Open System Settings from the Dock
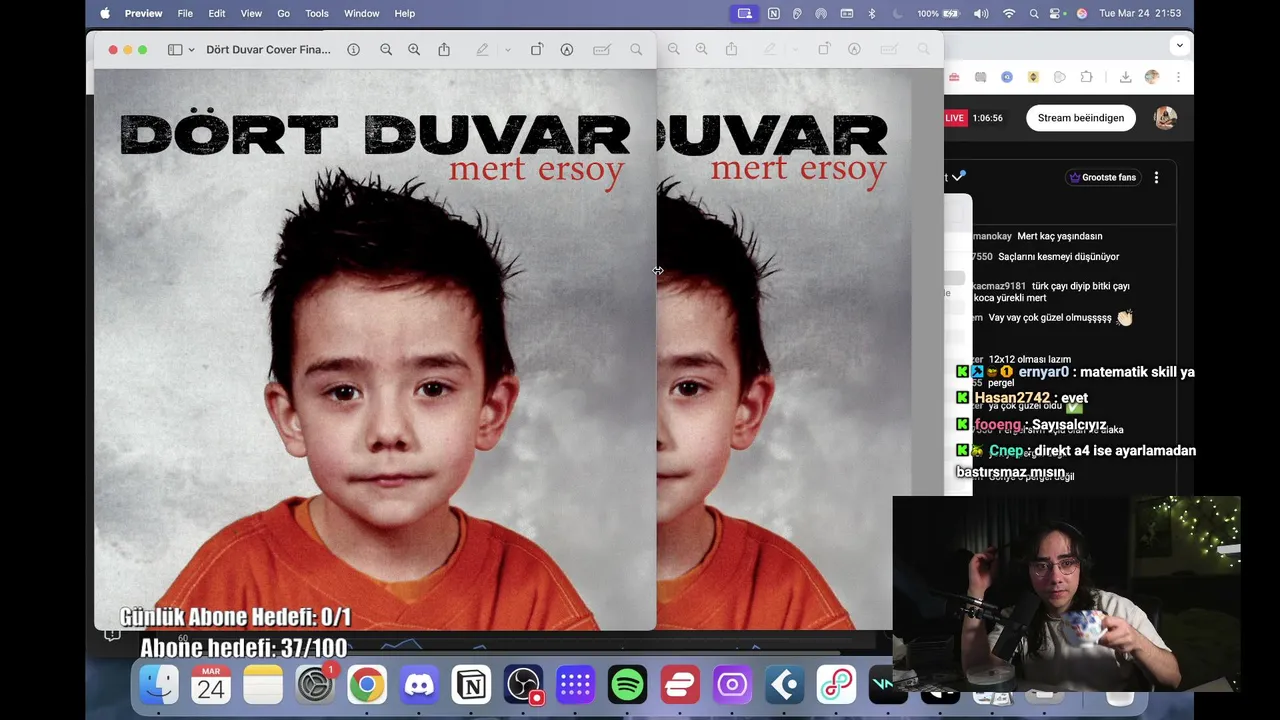This screenshot has height=720, width=1280. tap(315, 685)
